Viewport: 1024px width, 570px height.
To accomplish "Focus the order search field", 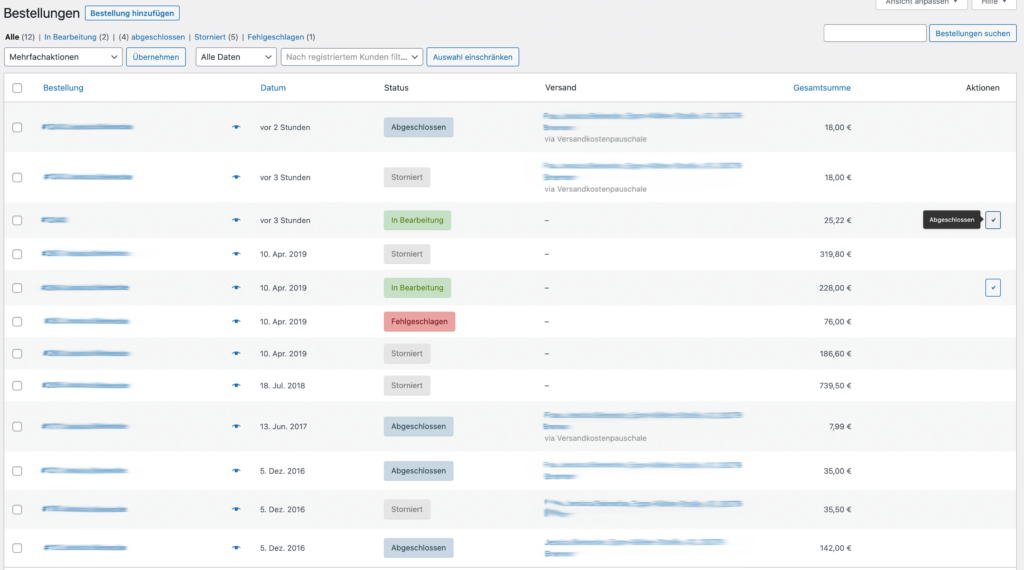I will click(x=874, y=33).
